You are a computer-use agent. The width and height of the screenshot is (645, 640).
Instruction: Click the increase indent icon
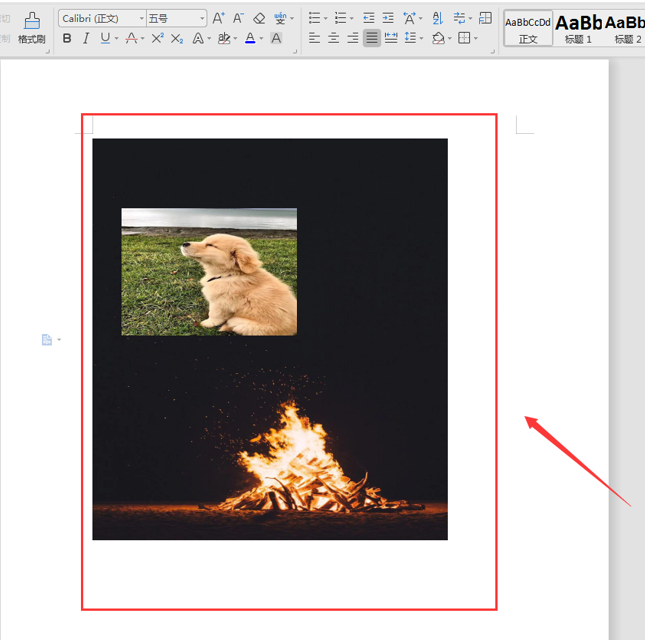point(388,18)
